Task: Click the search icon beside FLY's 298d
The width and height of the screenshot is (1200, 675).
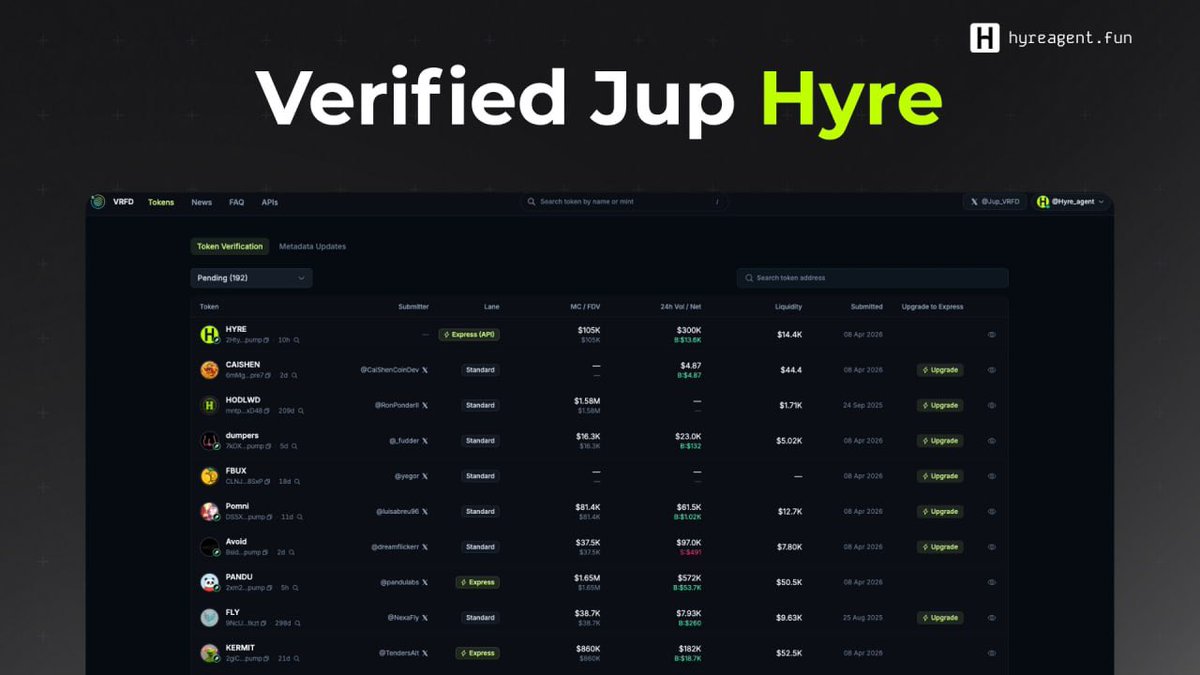Action: (300, 623)
